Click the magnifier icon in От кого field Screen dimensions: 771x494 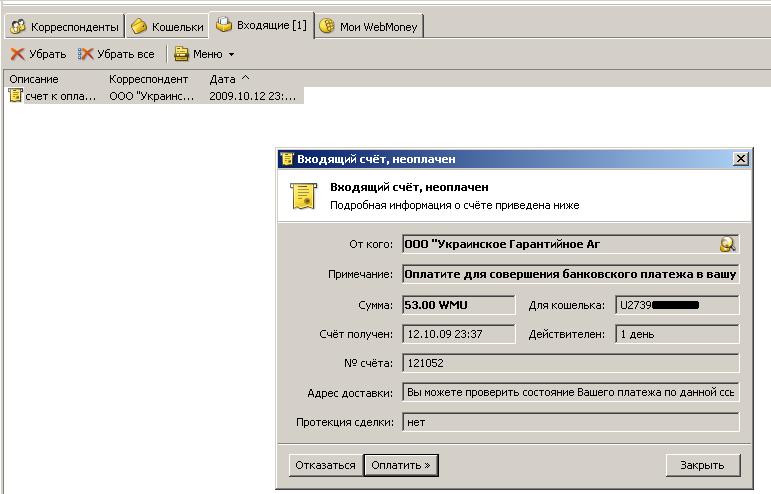(727, 244)
